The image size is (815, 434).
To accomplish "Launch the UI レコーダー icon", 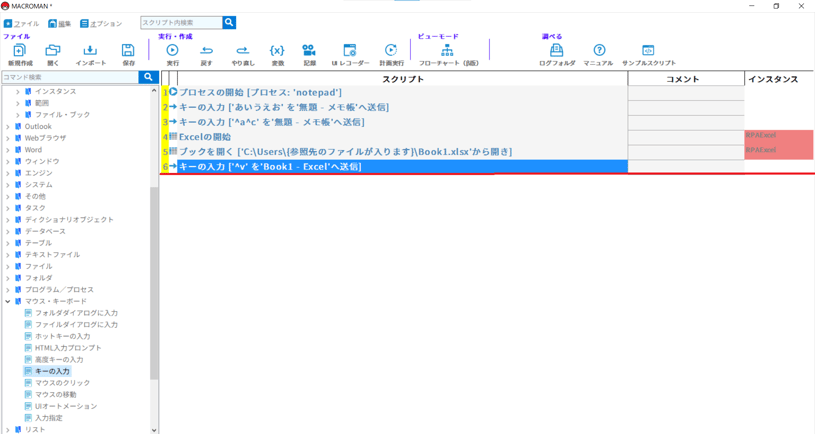I will (x=349, y=53).
